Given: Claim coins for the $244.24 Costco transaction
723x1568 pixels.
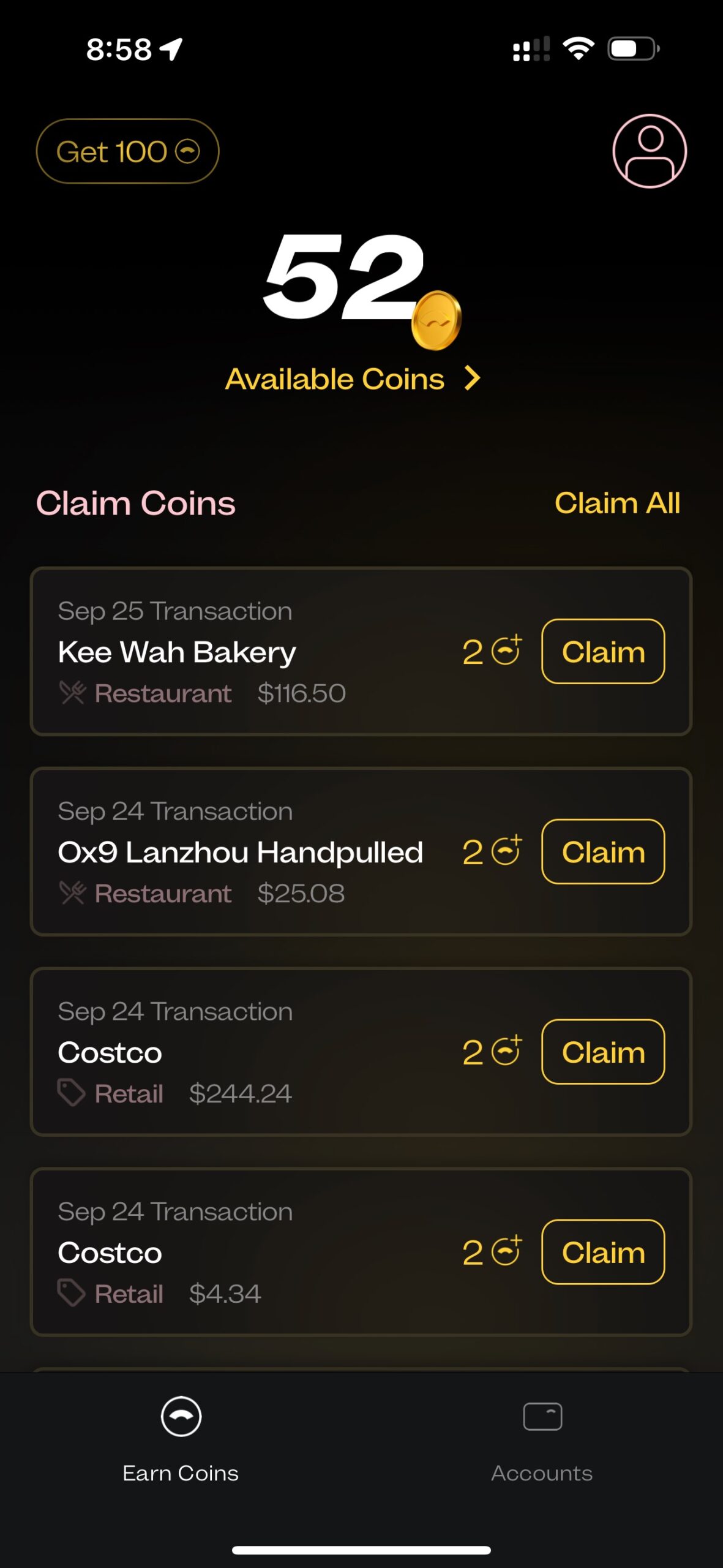Looking at the screenshot, I should click(x=603, y=1052).
